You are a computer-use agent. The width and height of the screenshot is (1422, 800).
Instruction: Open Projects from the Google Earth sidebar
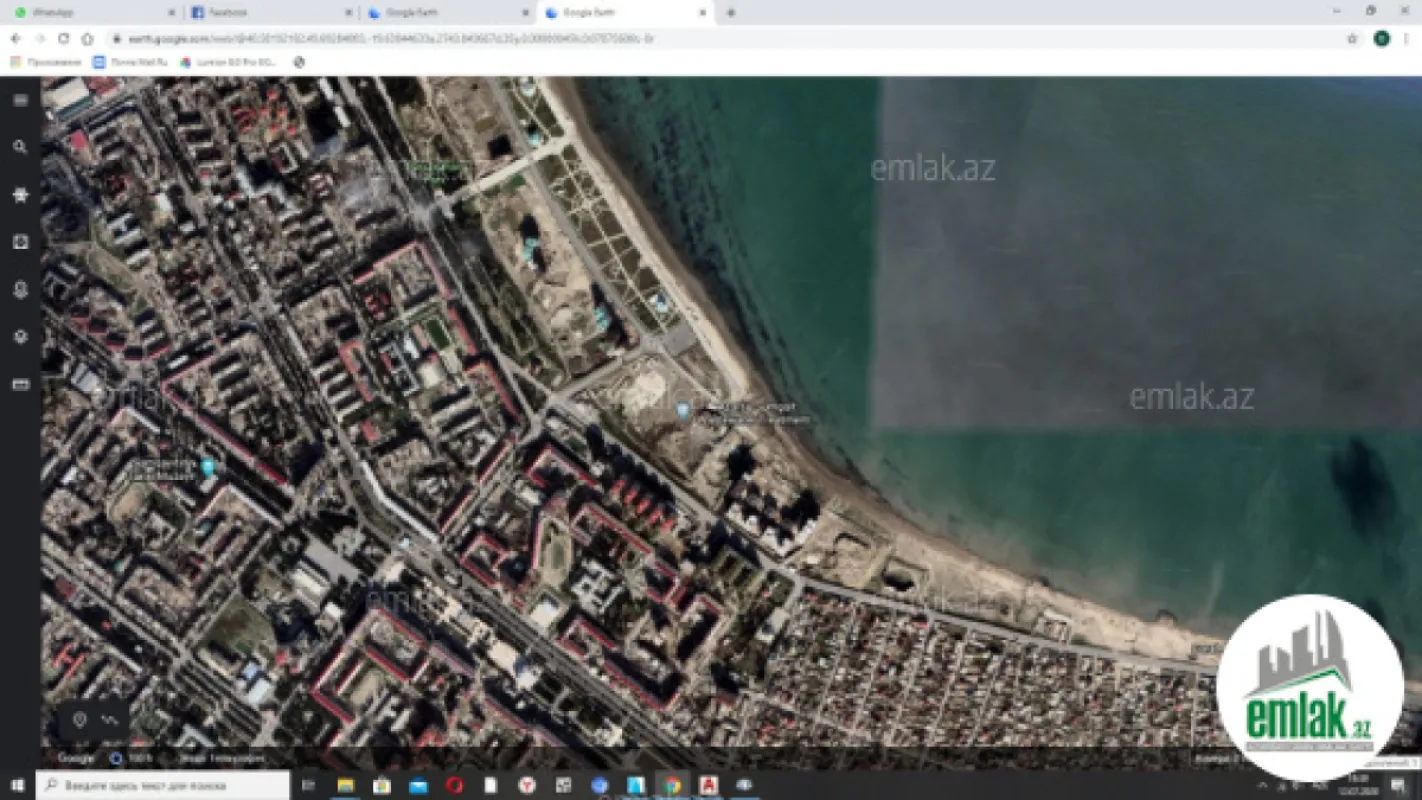click(18, 289)
